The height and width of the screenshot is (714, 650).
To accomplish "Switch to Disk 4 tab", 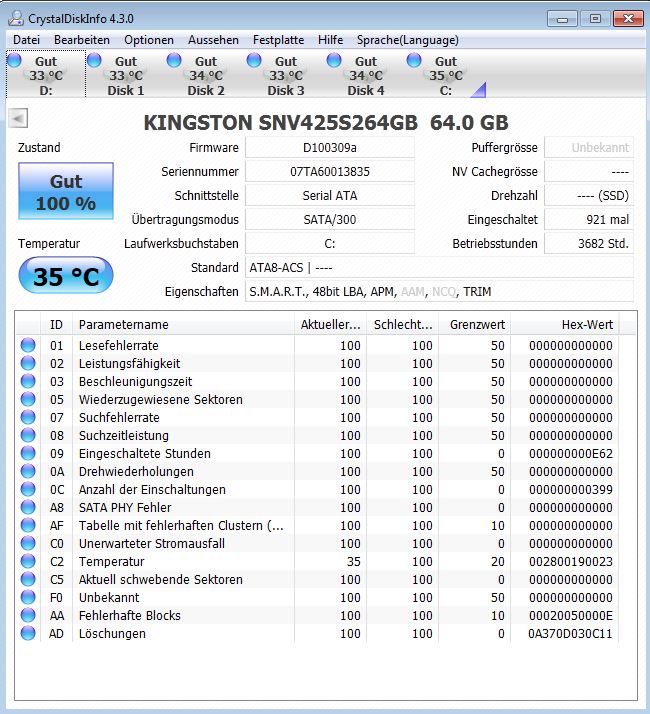I will coord(366,75).
